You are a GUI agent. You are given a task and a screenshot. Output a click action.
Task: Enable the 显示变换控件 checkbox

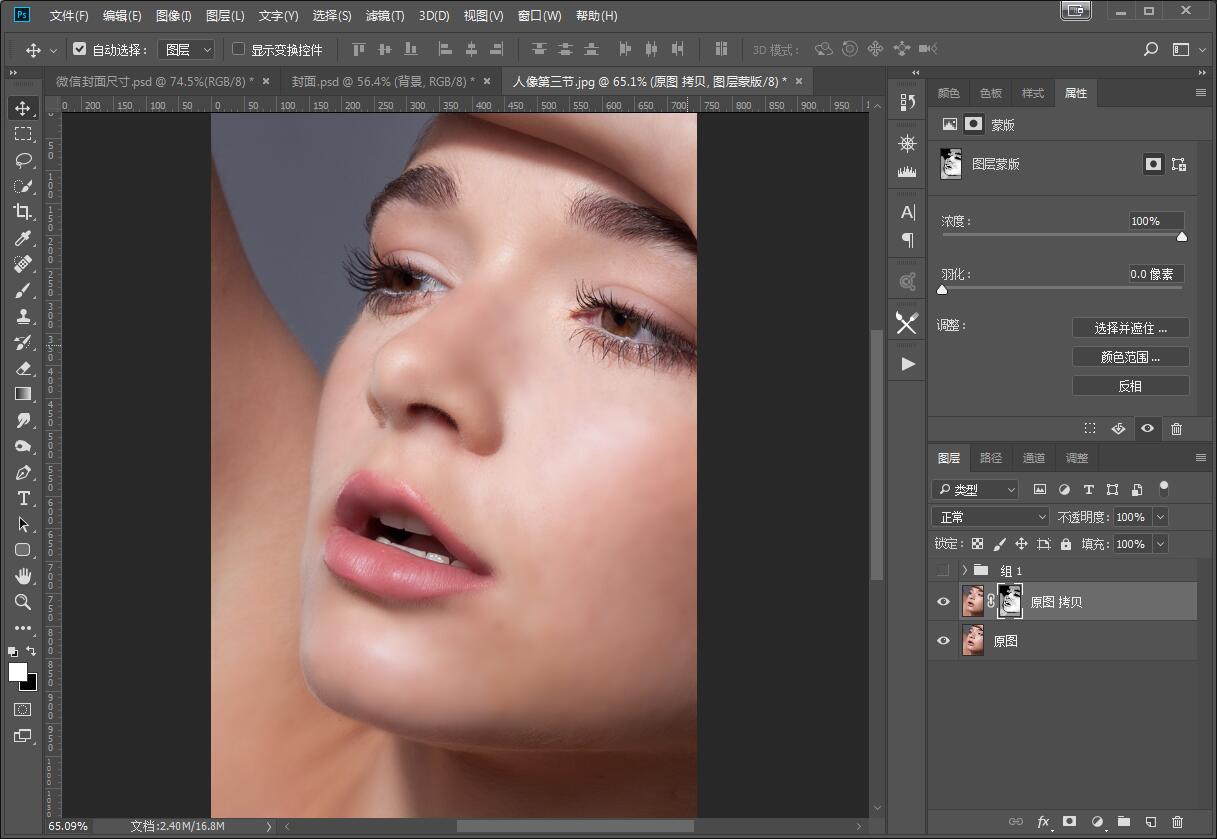click(238, 49)
